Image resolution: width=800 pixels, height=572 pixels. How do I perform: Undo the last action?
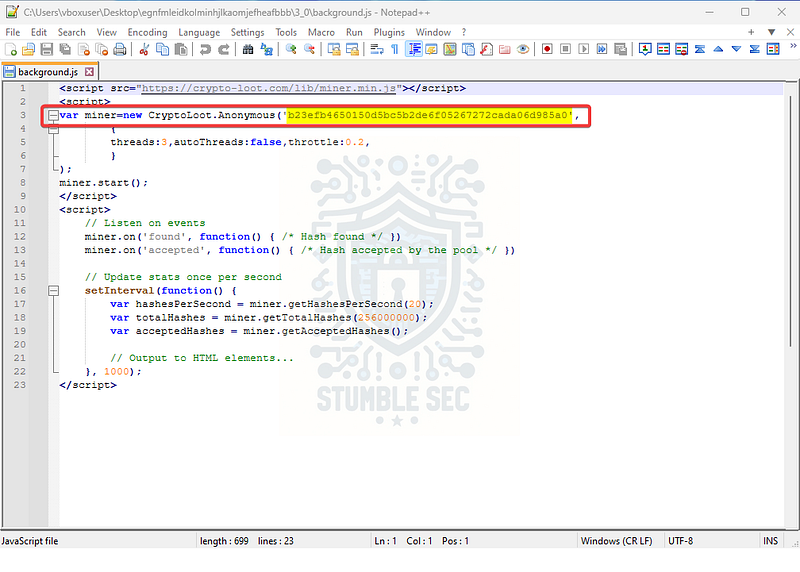pyautogui.click(x=205, y=49)
